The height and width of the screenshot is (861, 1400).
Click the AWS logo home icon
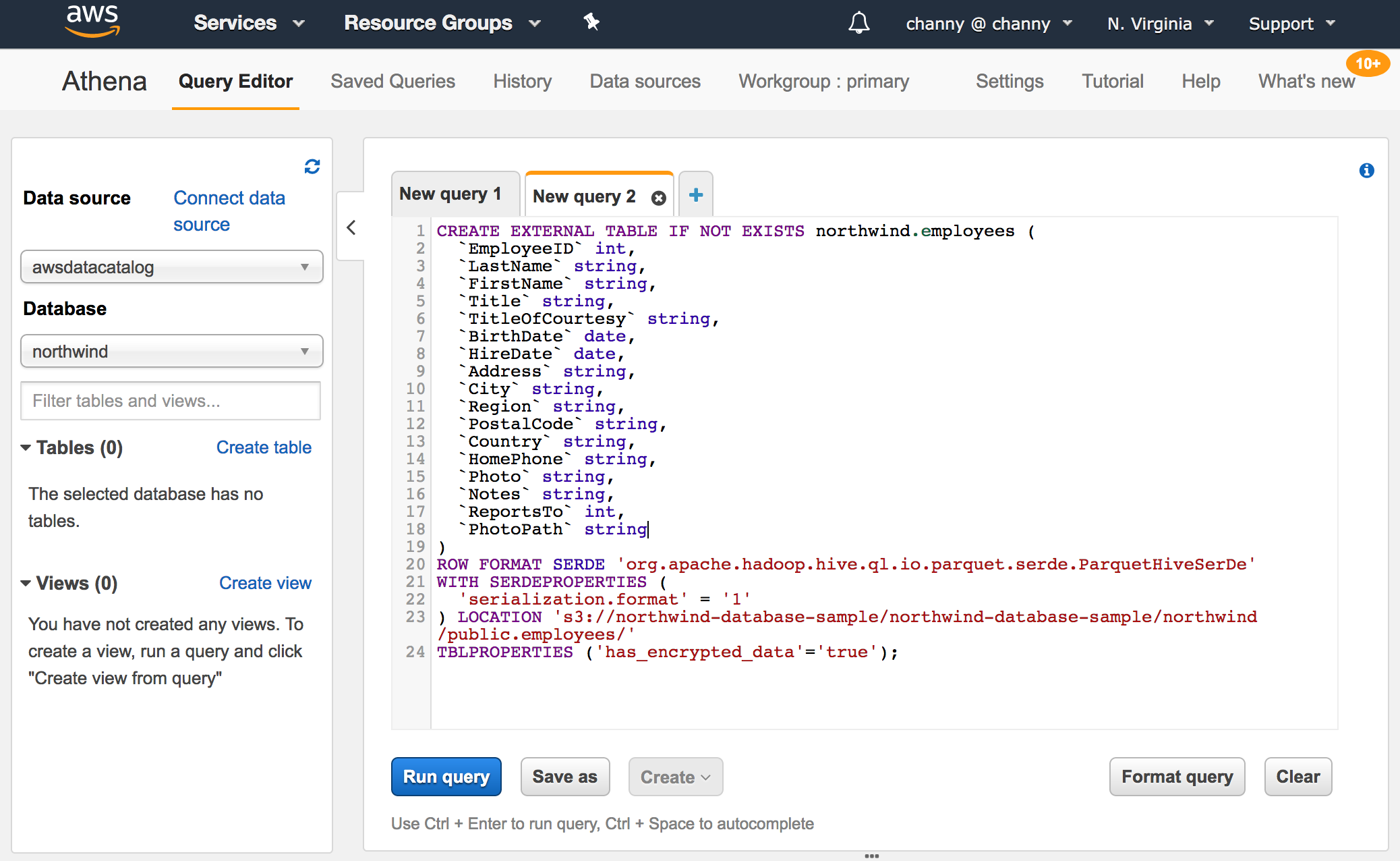(92, 22)
